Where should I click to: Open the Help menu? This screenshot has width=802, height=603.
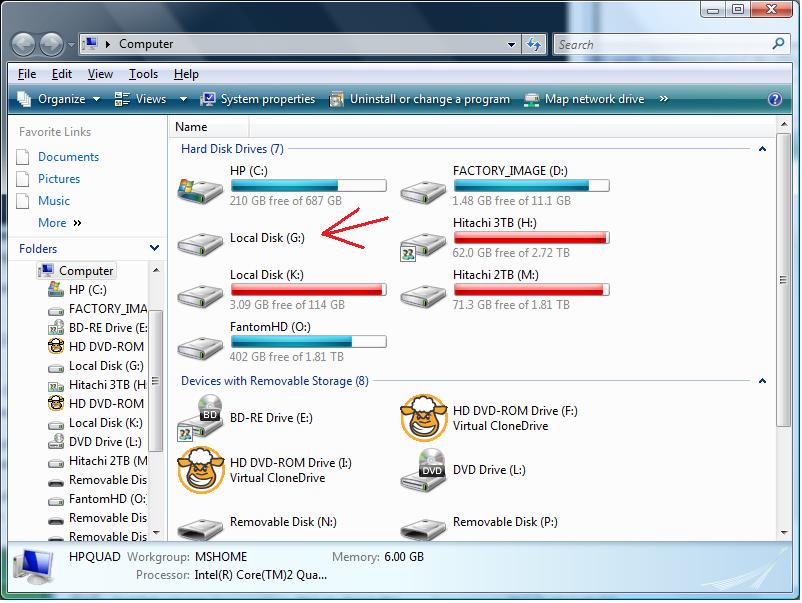click(186, 74)
